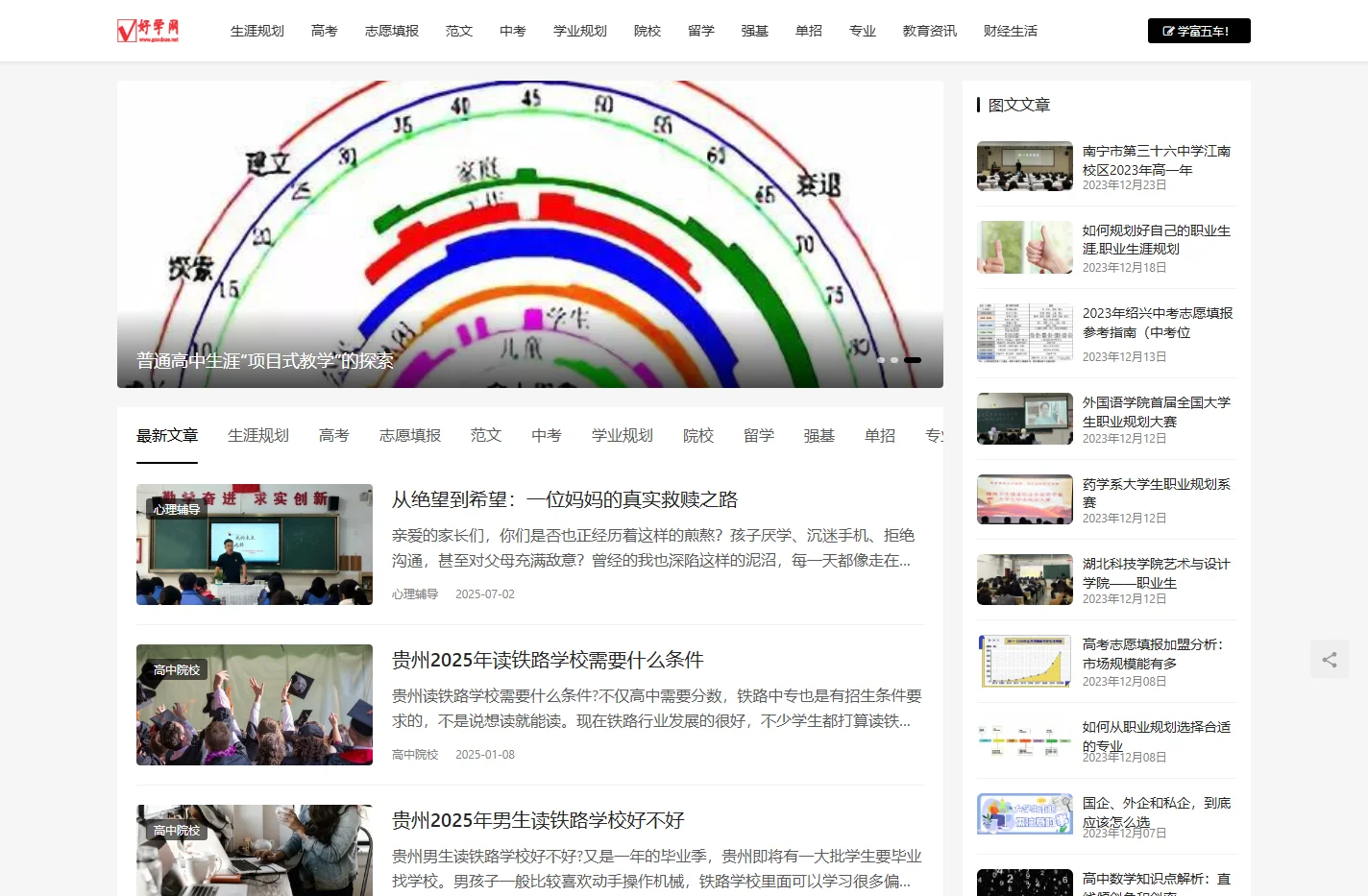The image size is (1368, 896).
Task: Open sidebar article 药学系大学生职业规划系赛
Action: coord(1157,493)
